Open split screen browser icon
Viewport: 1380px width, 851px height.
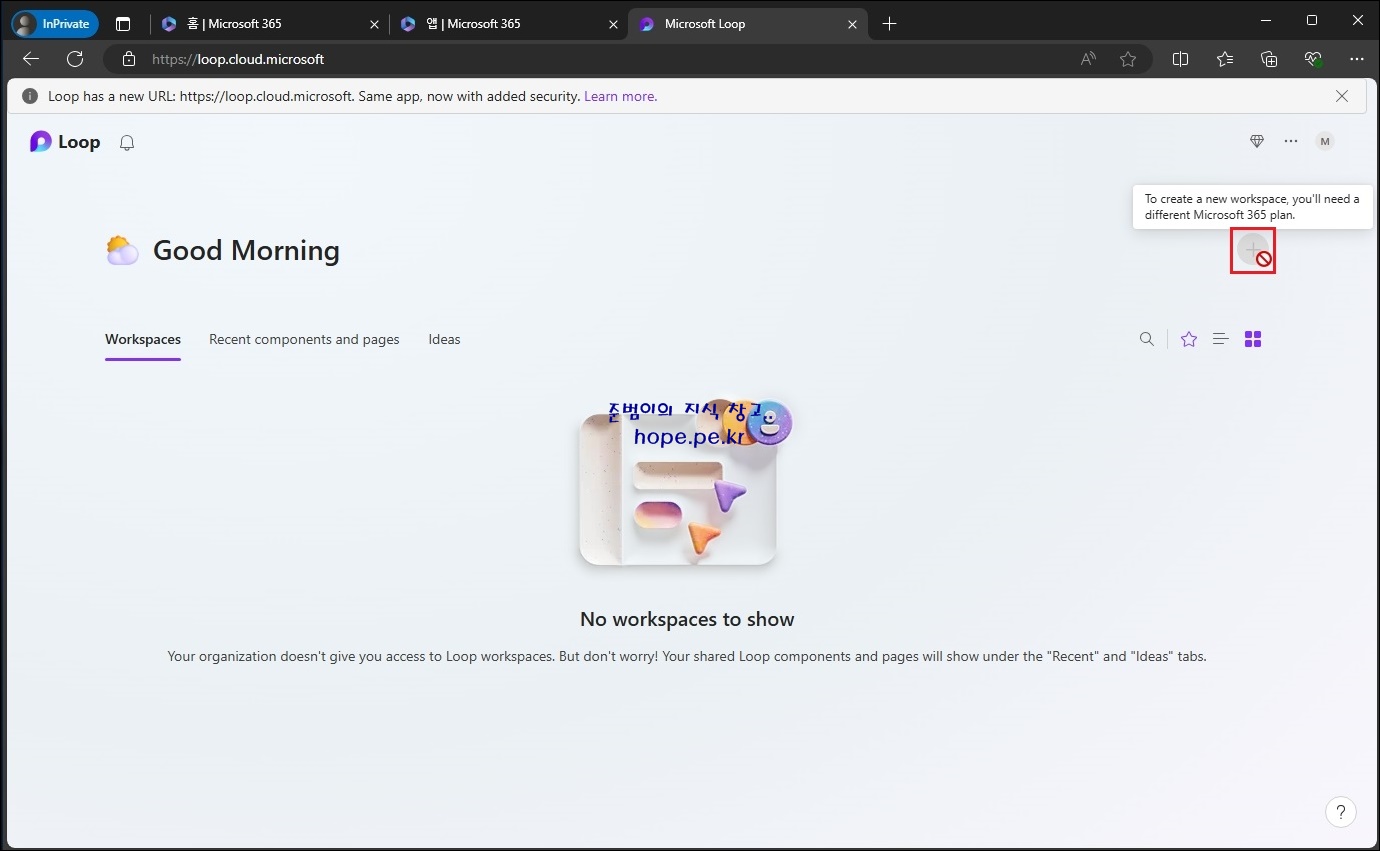[x=1180, y=59]
